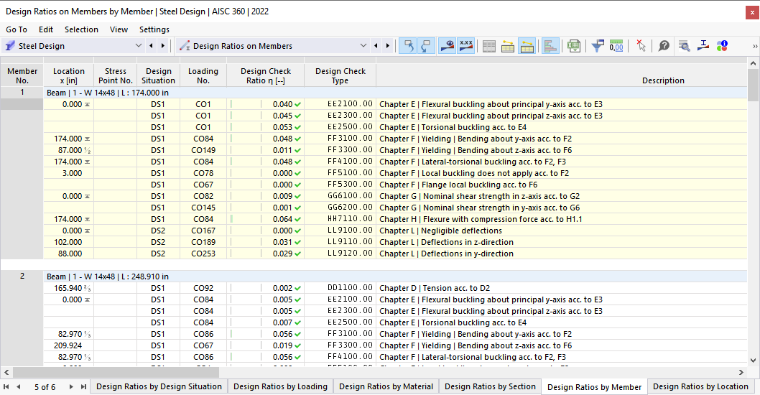Click horizontal scrollbar left arrow

(x=6, y=372)
